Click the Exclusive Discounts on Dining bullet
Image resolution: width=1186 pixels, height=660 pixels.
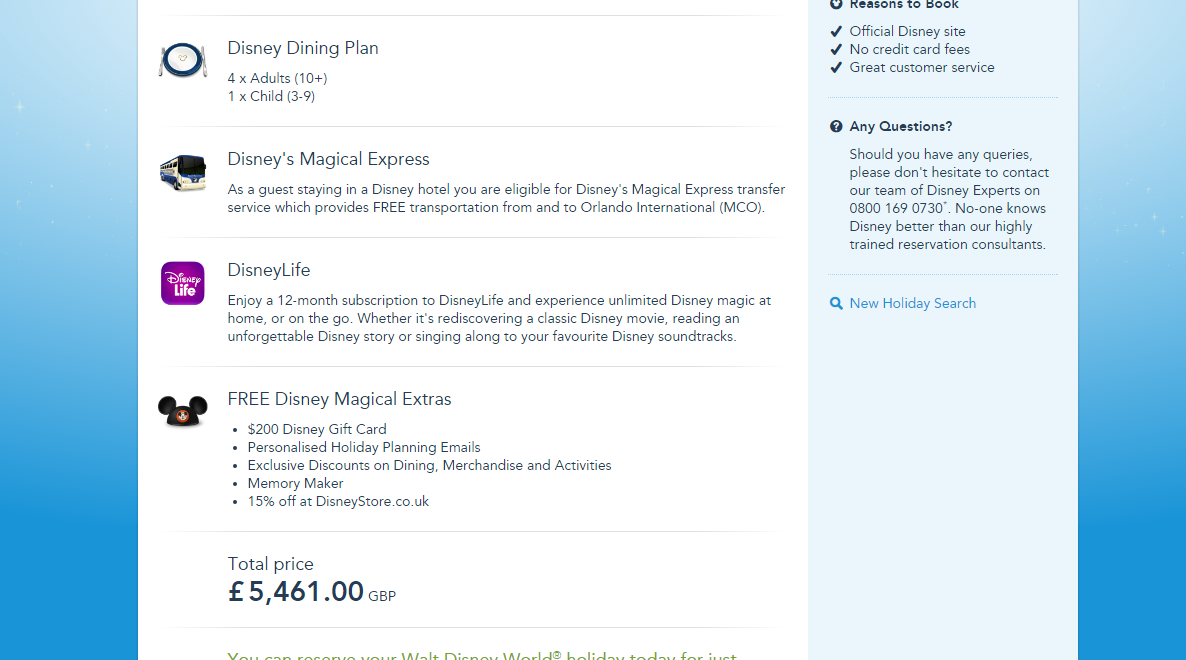pos(429,466)
